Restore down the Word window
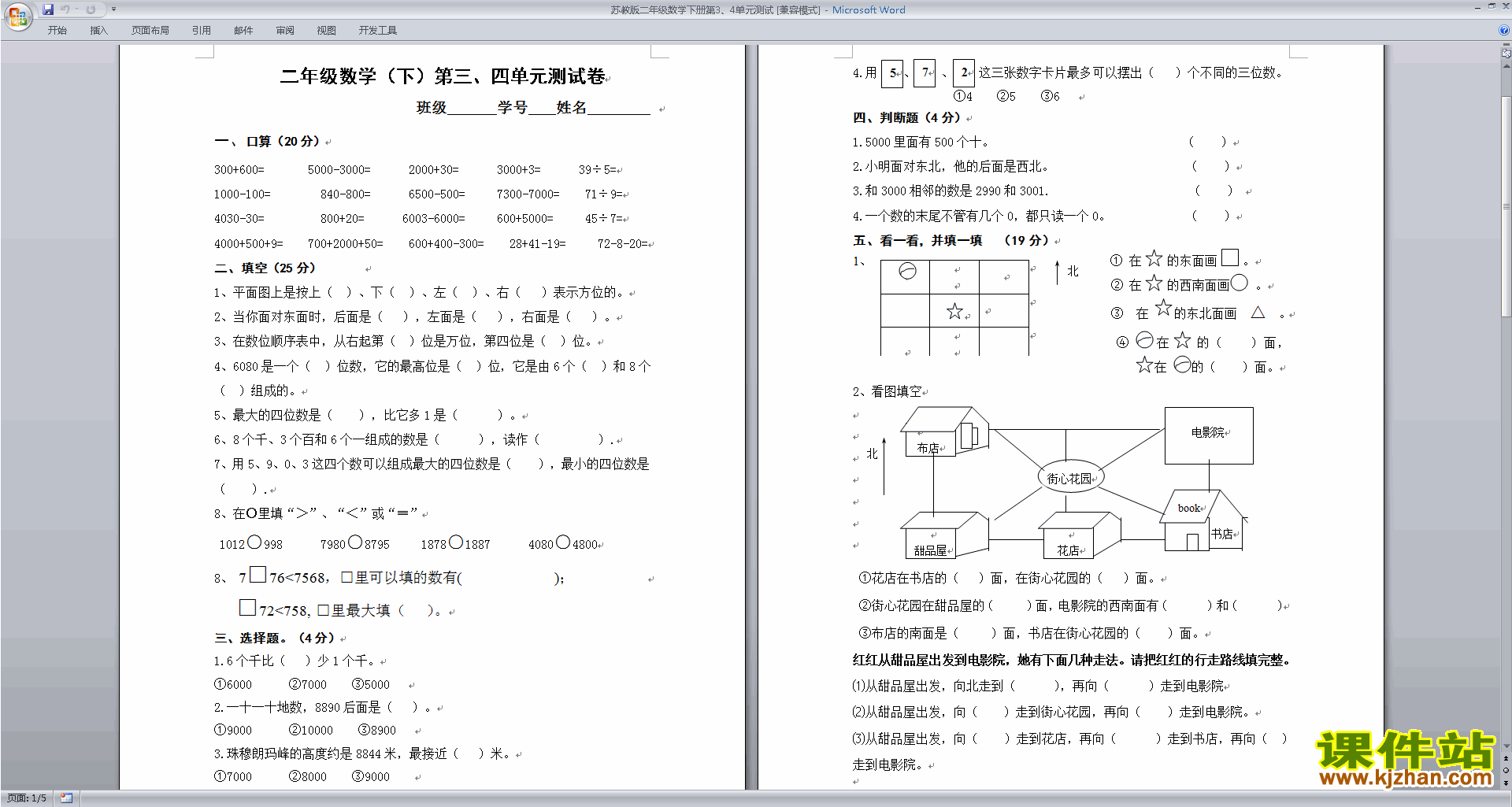This screenshot has width=1512, height=807. (1492, 6)
